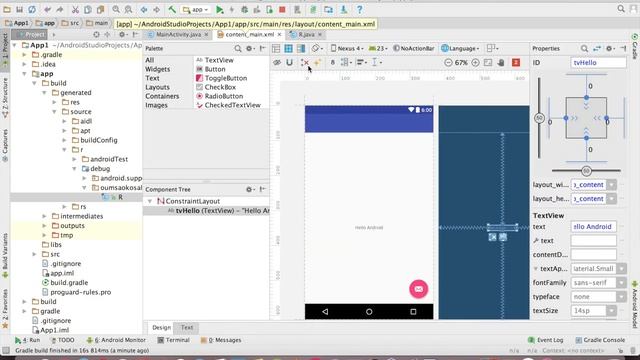This screenshot has height=360, width=640.
Task: Open the screen orientation dropdown
Action: click(x=318, y=49)
